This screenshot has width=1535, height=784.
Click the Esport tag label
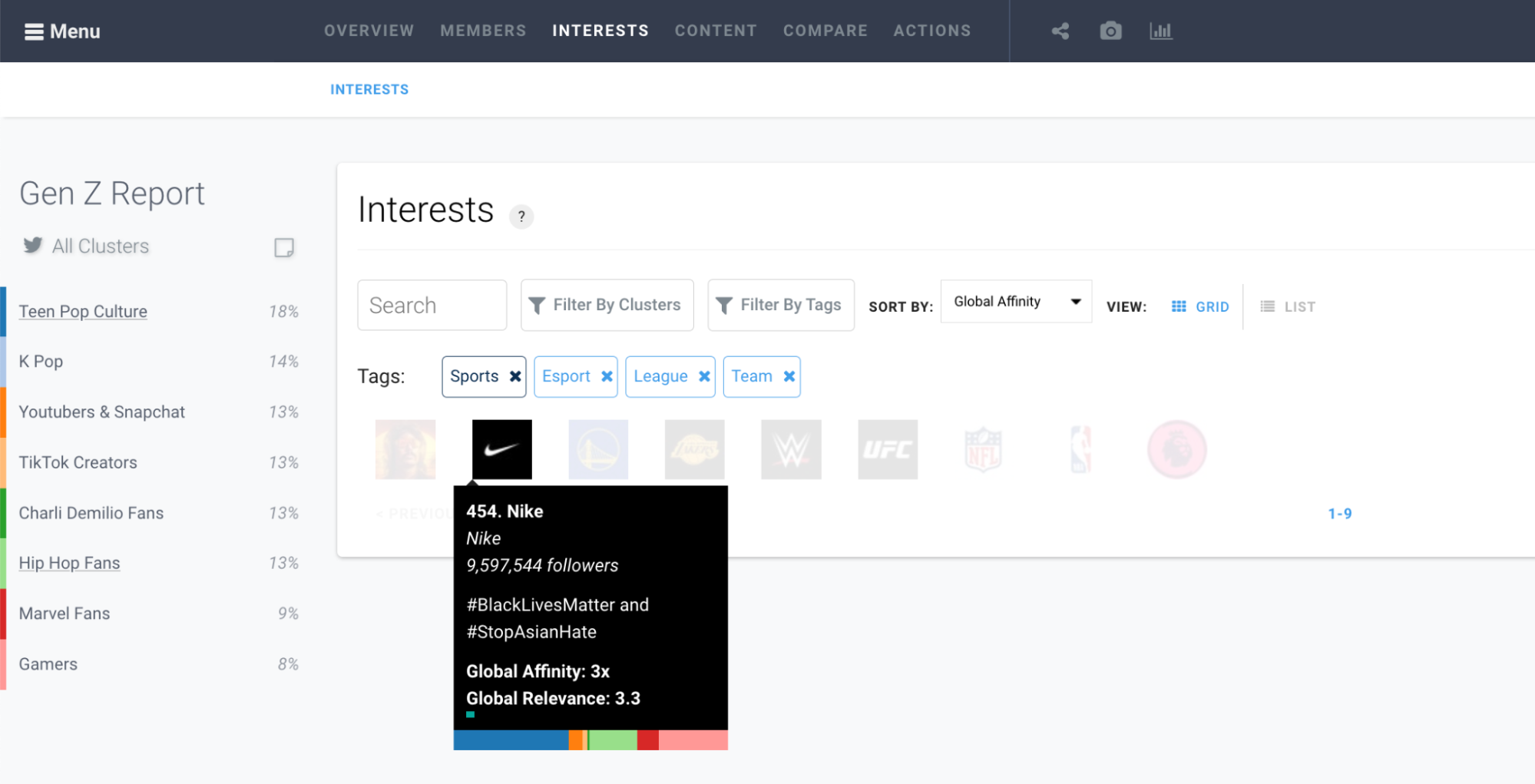tap(566, 376)
